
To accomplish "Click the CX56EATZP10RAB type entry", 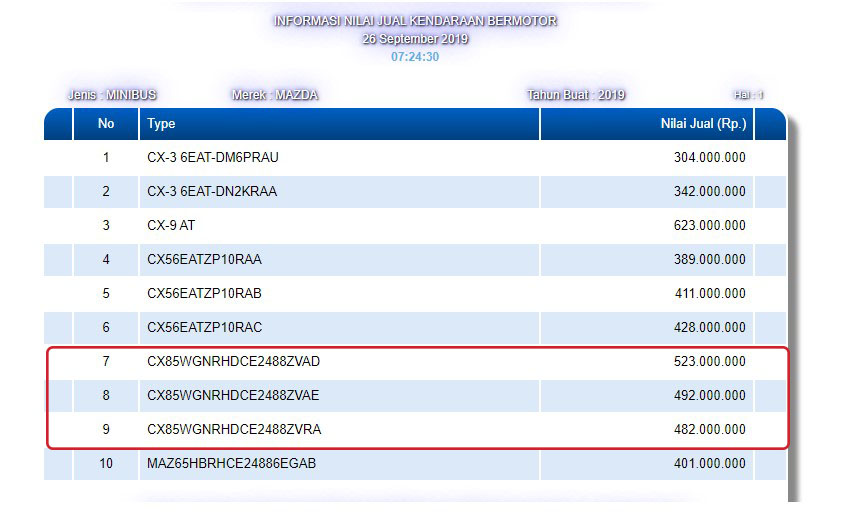I will (x=204, y=294).
